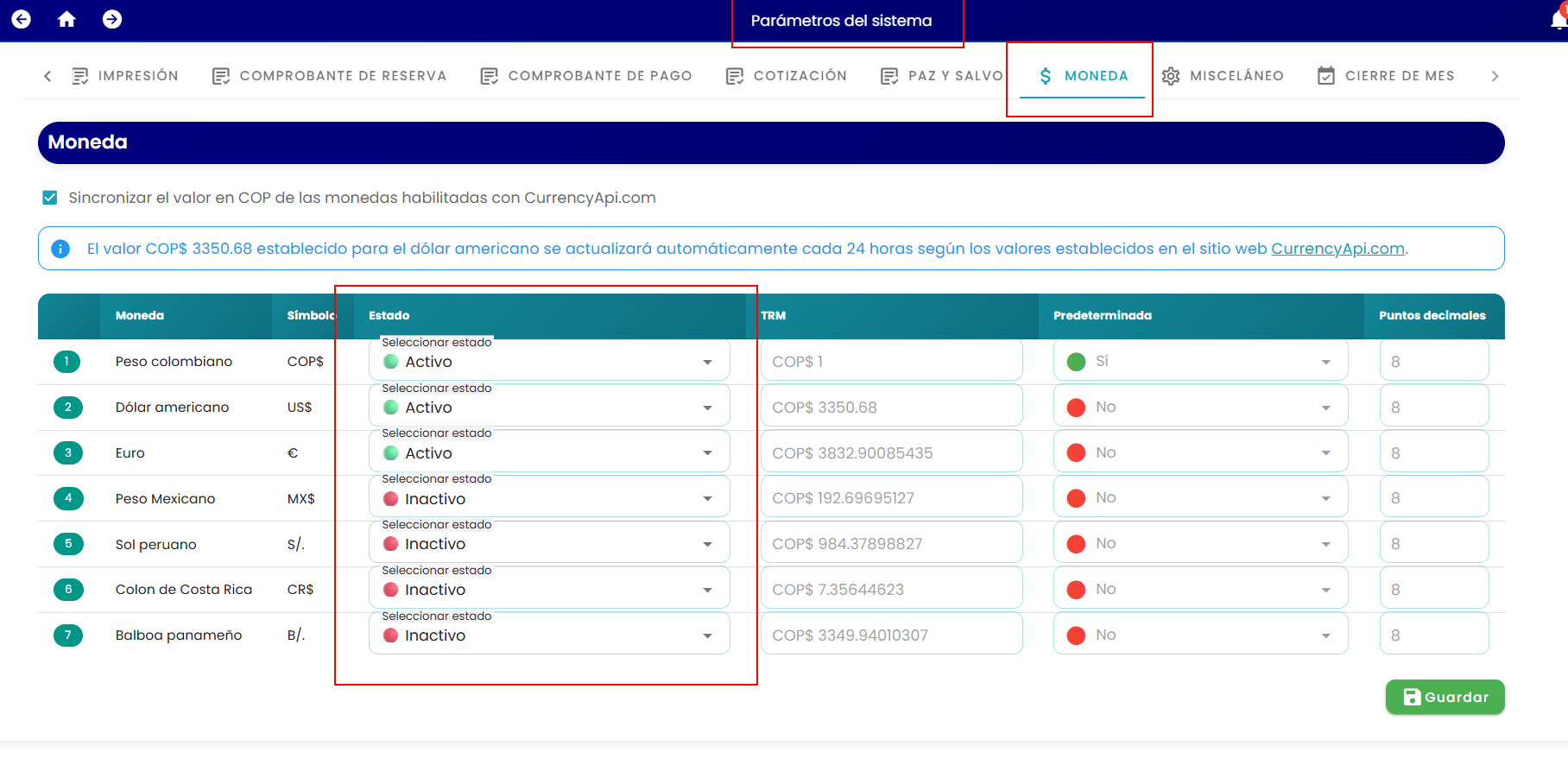Open the Cierre de Mes tab
Image resolution: width=1568 pixels, height=765 pixels.
tap(1386, 76)
